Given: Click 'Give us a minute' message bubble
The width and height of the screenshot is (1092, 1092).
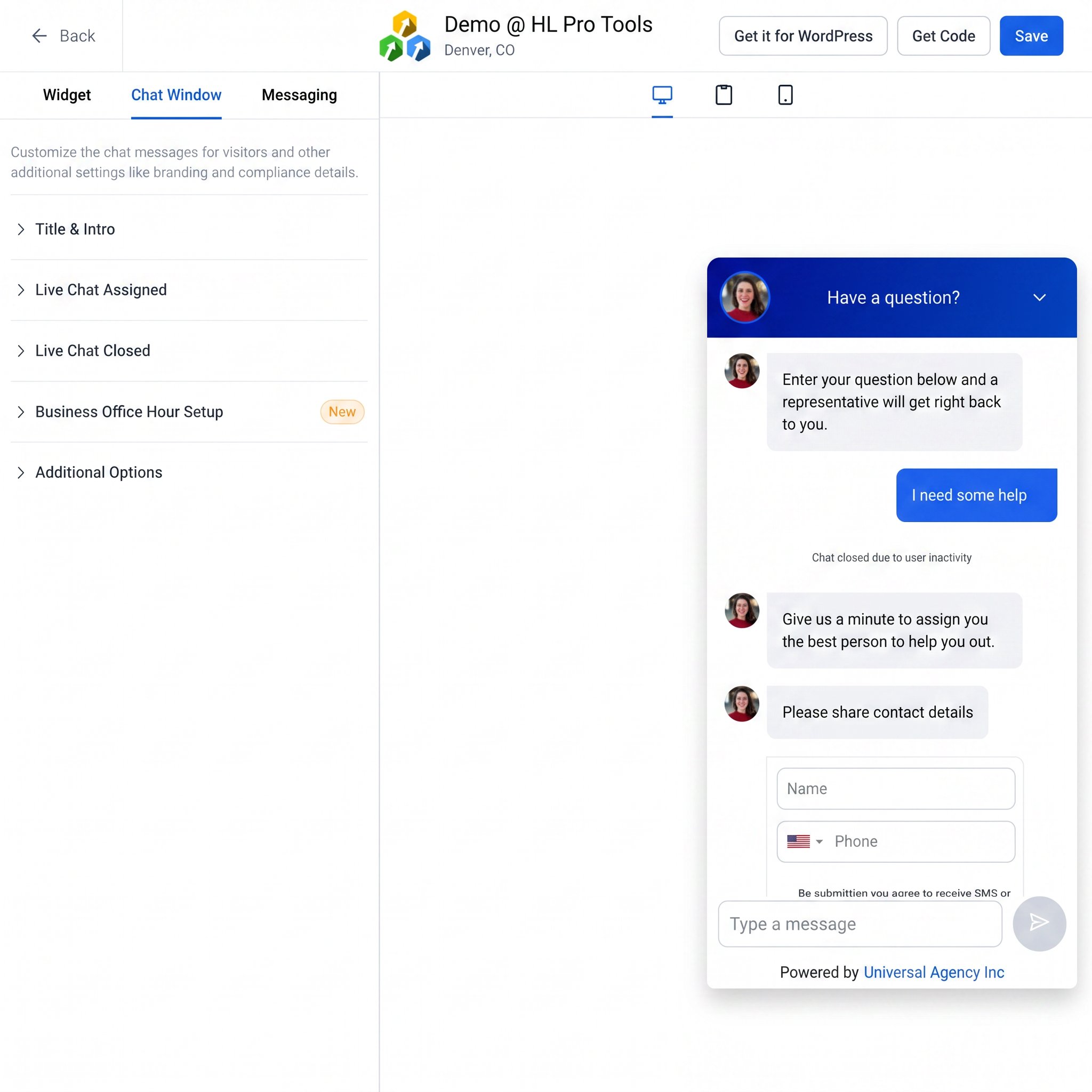Looking at the screenshot, I should point(894,630).
